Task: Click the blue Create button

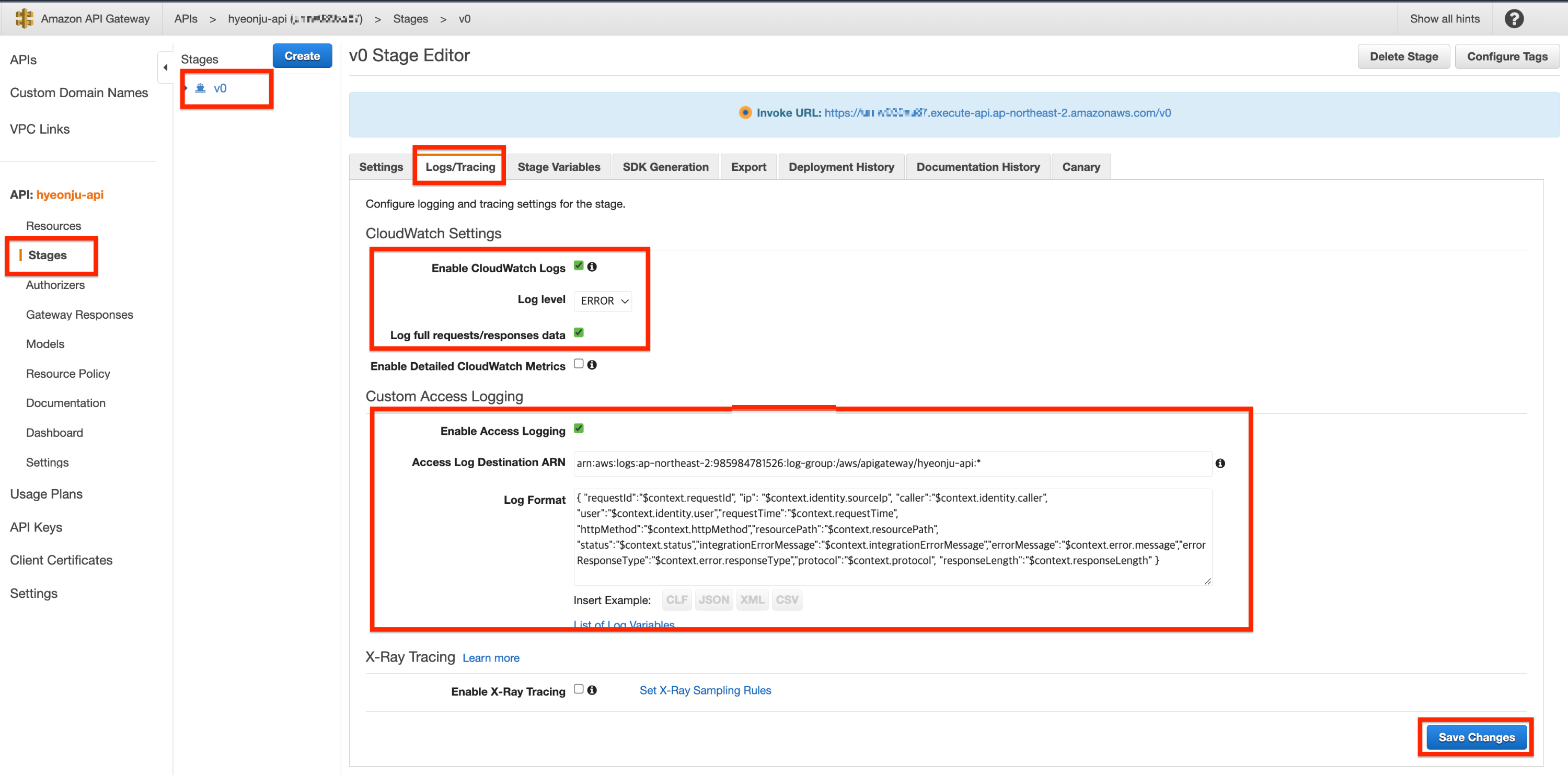Action: [x=302, y=56]
